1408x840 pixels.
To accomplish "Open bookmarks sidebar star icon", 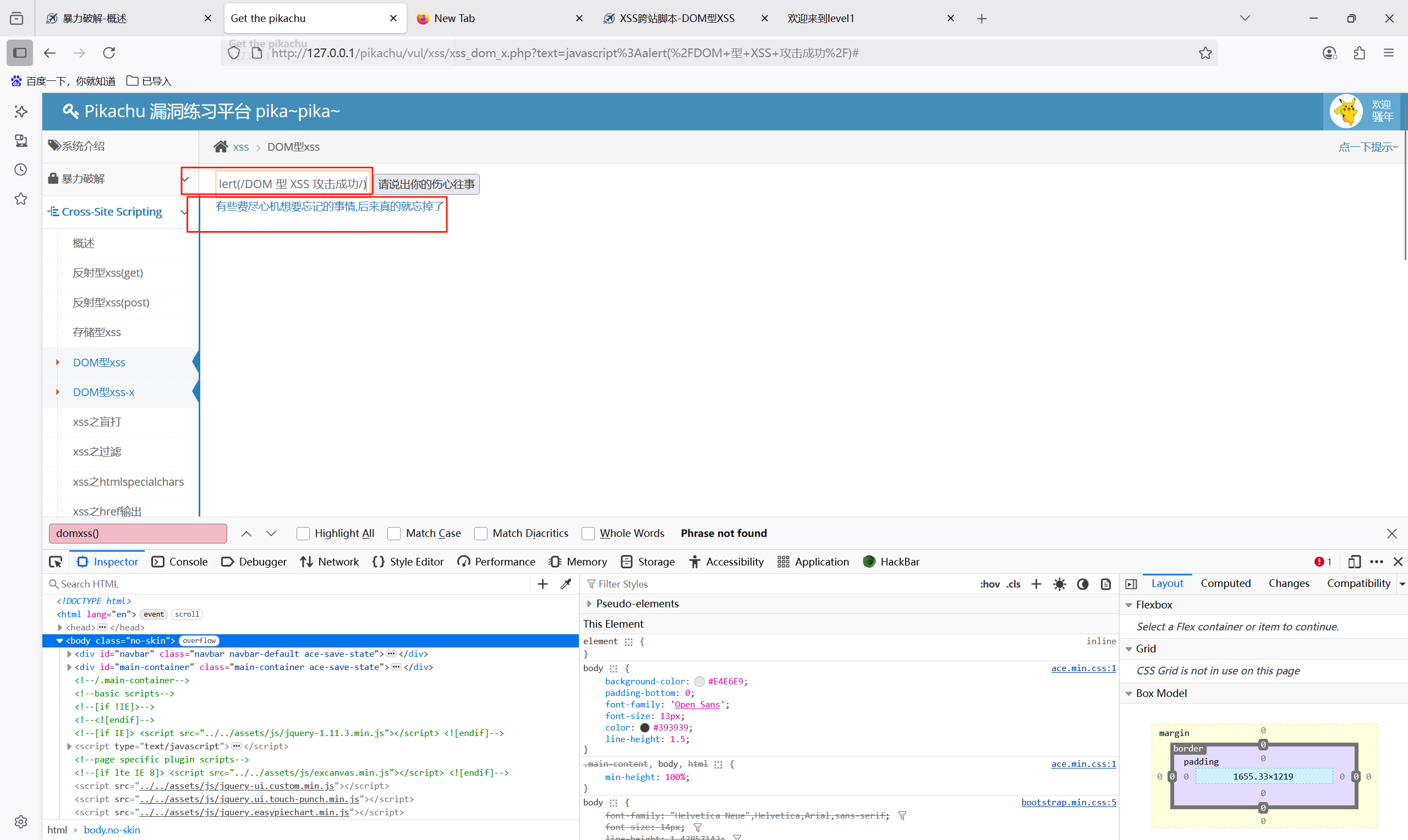I will pyautogui.click(x=21, y=199).
